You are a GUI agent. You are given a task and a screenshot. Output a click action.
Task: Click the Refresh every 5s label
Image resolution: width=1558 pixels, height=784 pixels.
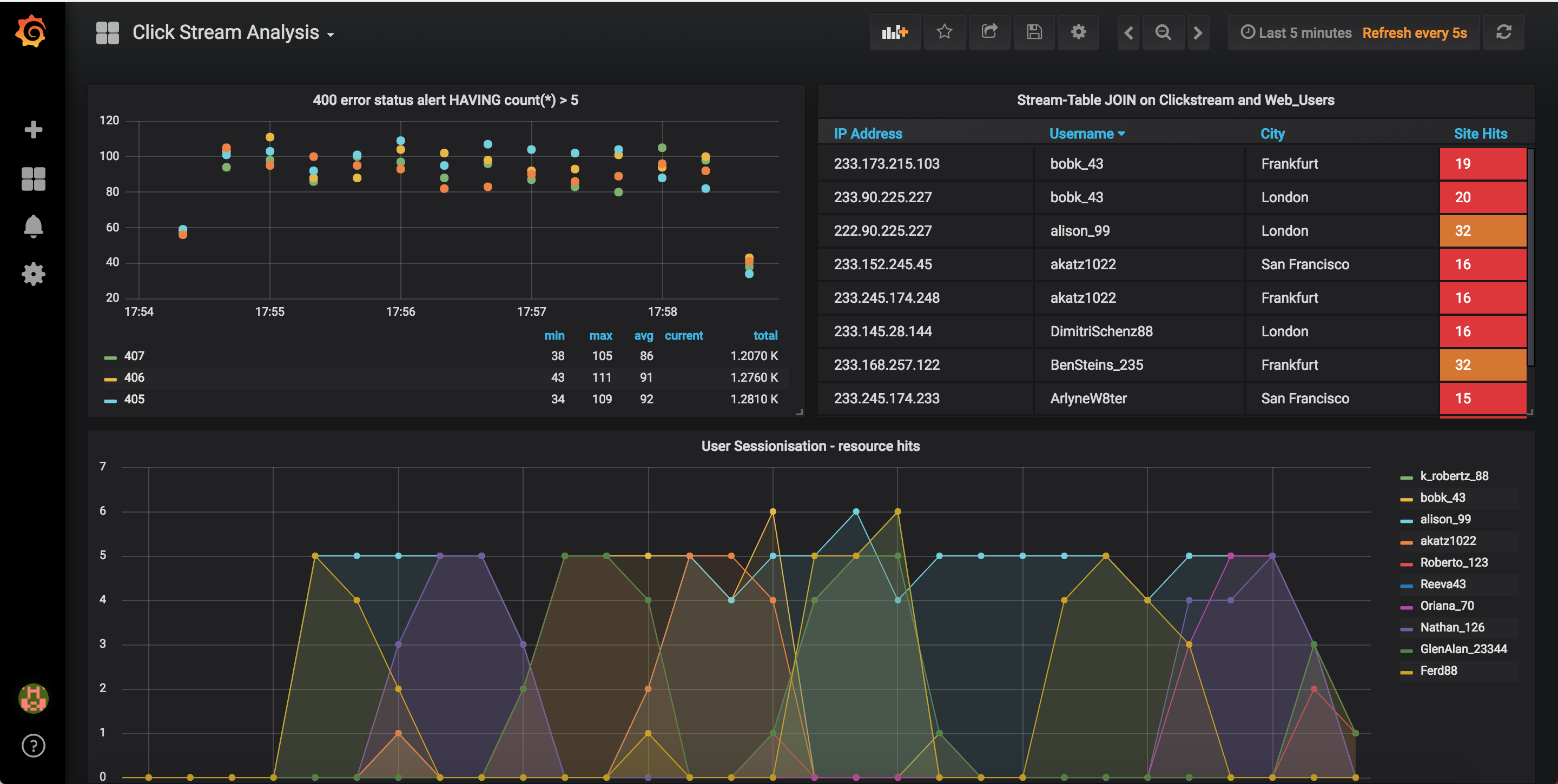coord(1414,32)
